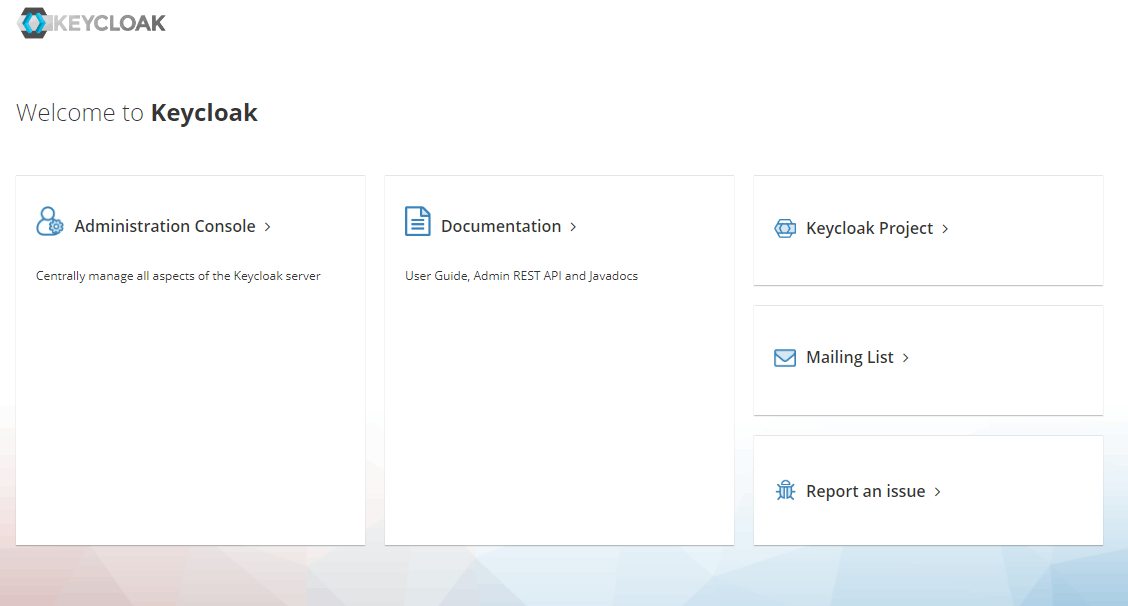Viewport: 1128px width, 606px height.
Task: Click the chevron next to Report an issue
Action: click(937, 492)
